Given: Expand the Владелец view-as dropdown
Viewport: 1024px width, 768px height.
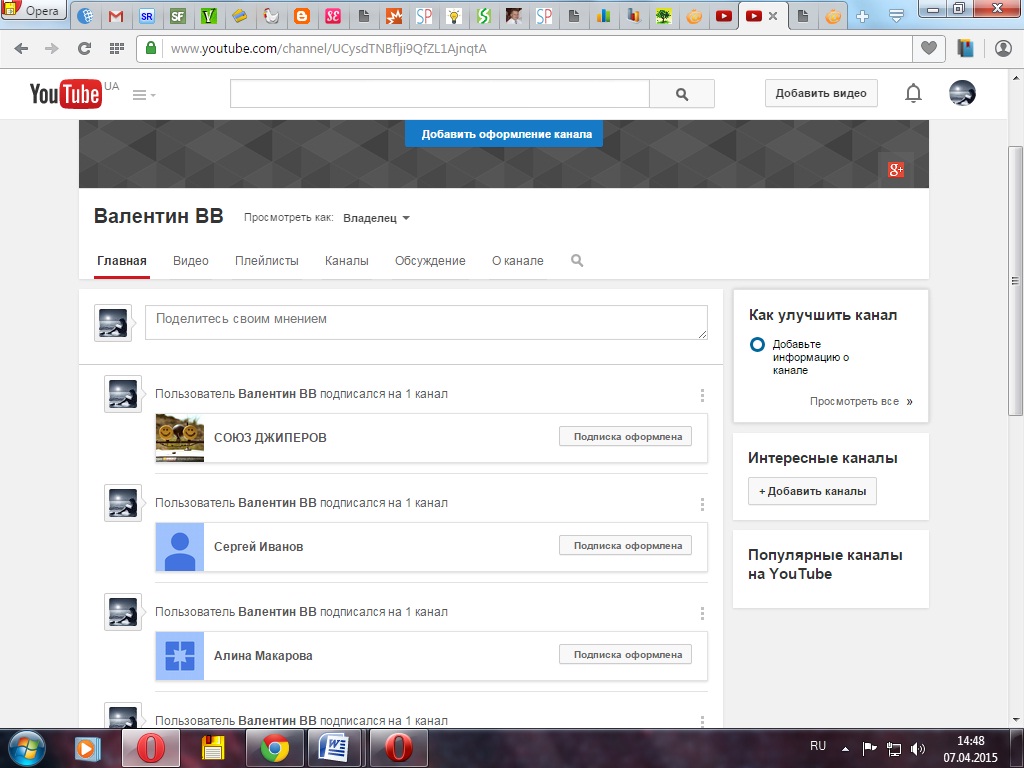Looking at the screenshot, I should click(x=376, y=218).
